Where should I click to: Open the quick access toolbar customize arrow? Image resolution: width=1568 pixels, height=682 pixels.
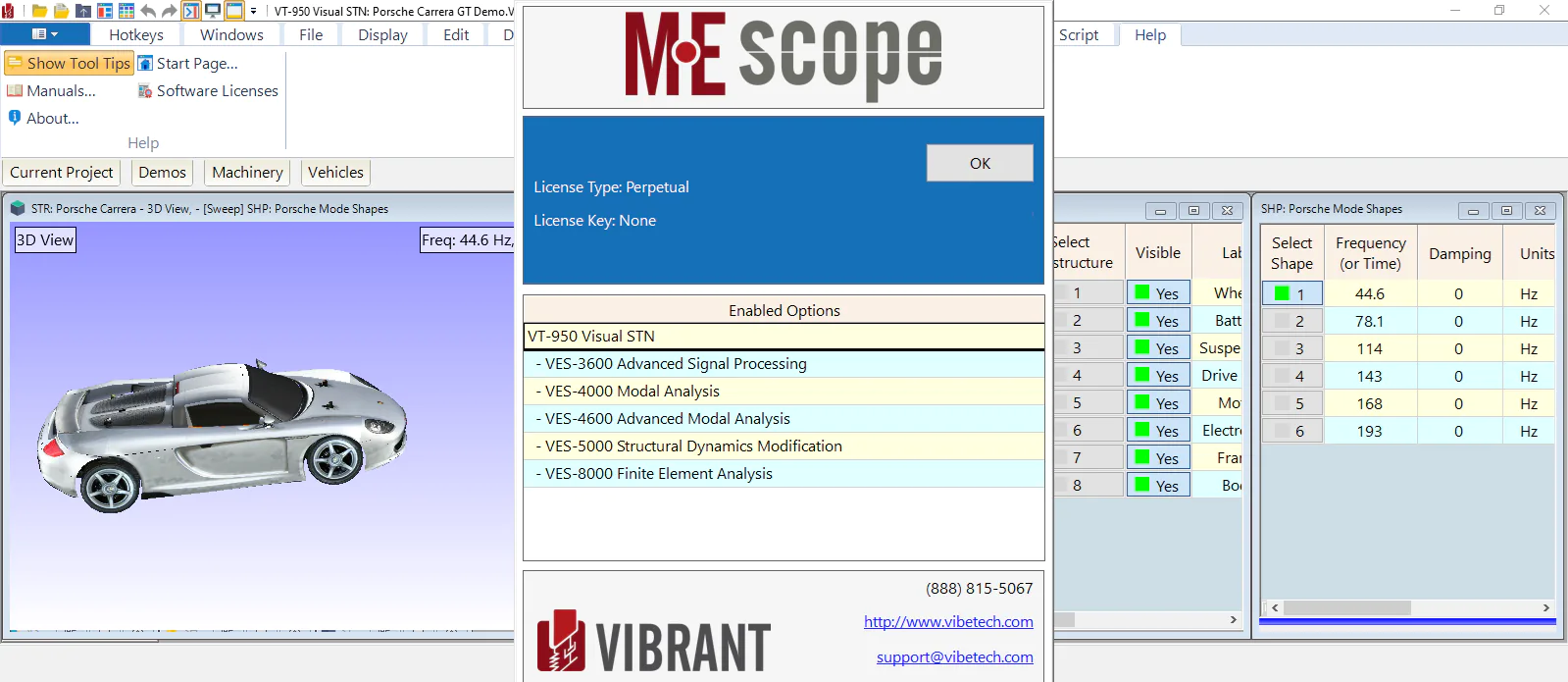[x=253, y=11]
